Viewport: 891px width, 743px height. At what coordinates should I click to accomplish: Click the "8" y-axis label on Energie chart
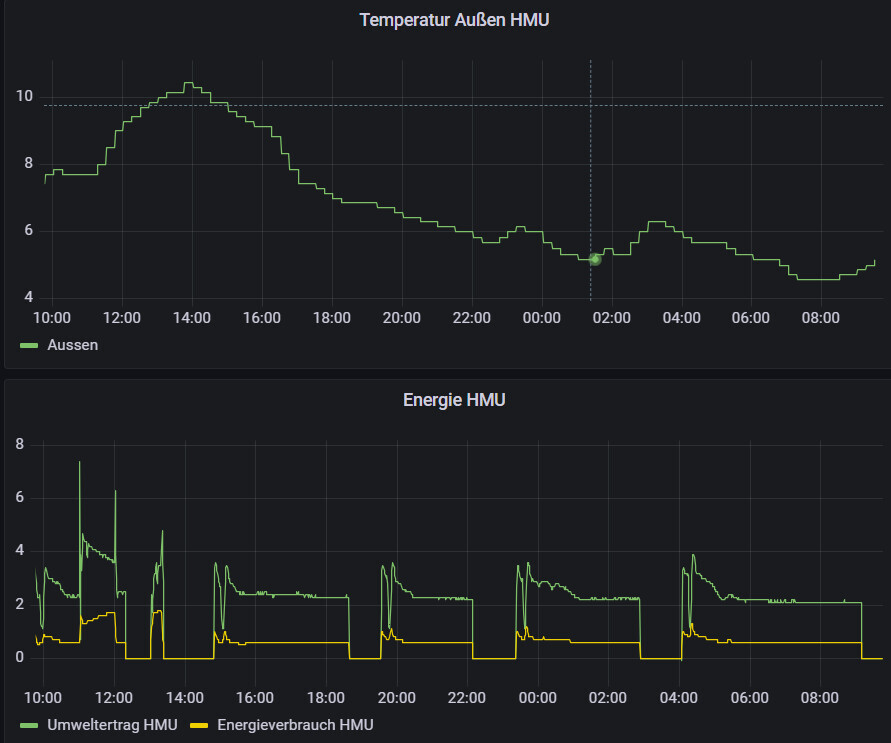[x=19, y=444]
